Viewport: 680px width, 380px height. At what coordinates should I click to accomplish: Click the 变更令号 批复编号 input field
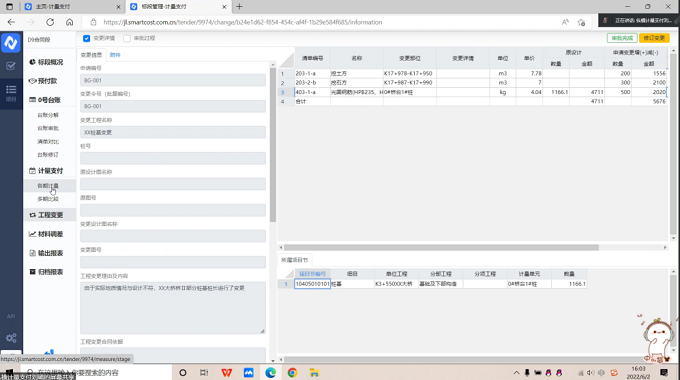coord(173,106)
